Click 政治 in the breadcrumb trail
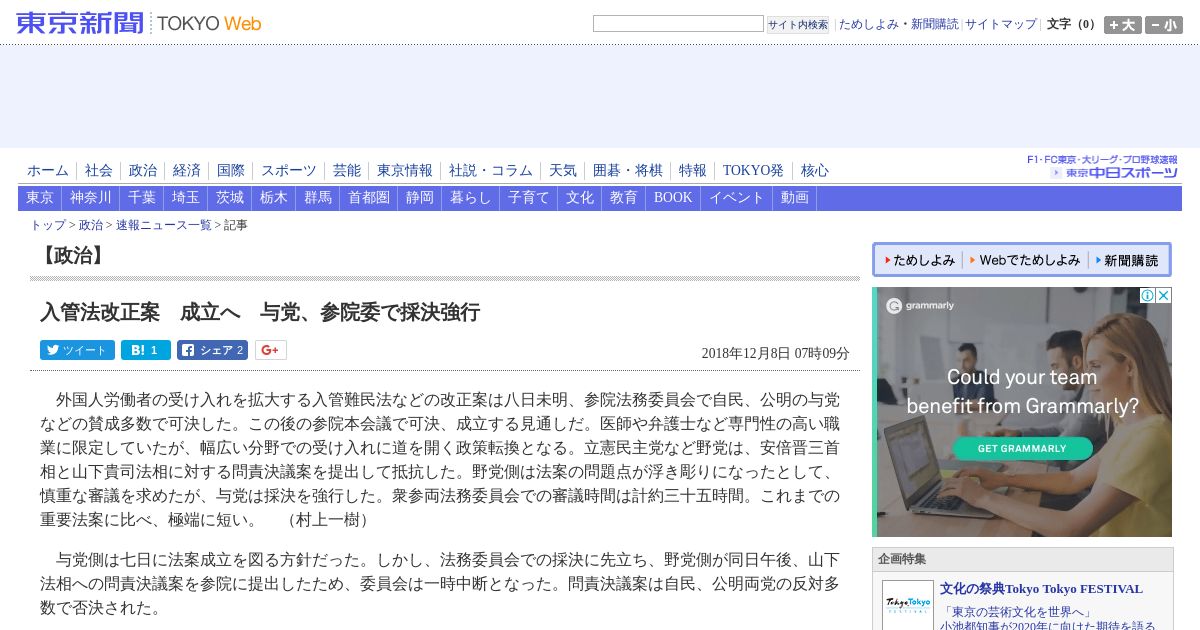The height and width of the screenshot is (630, 1200). 91,225
